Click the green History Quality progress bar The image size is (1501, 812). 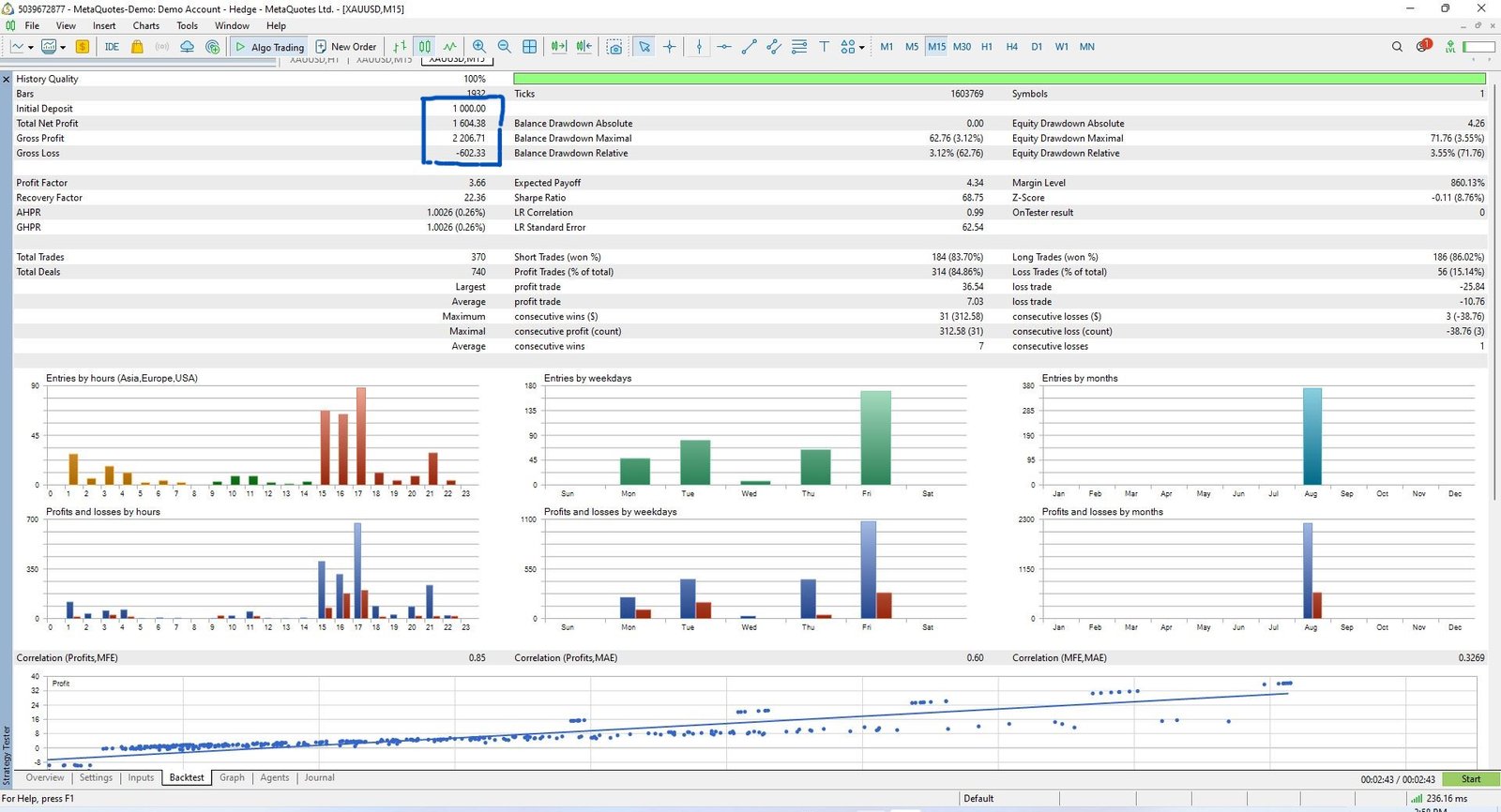point(999,79)
